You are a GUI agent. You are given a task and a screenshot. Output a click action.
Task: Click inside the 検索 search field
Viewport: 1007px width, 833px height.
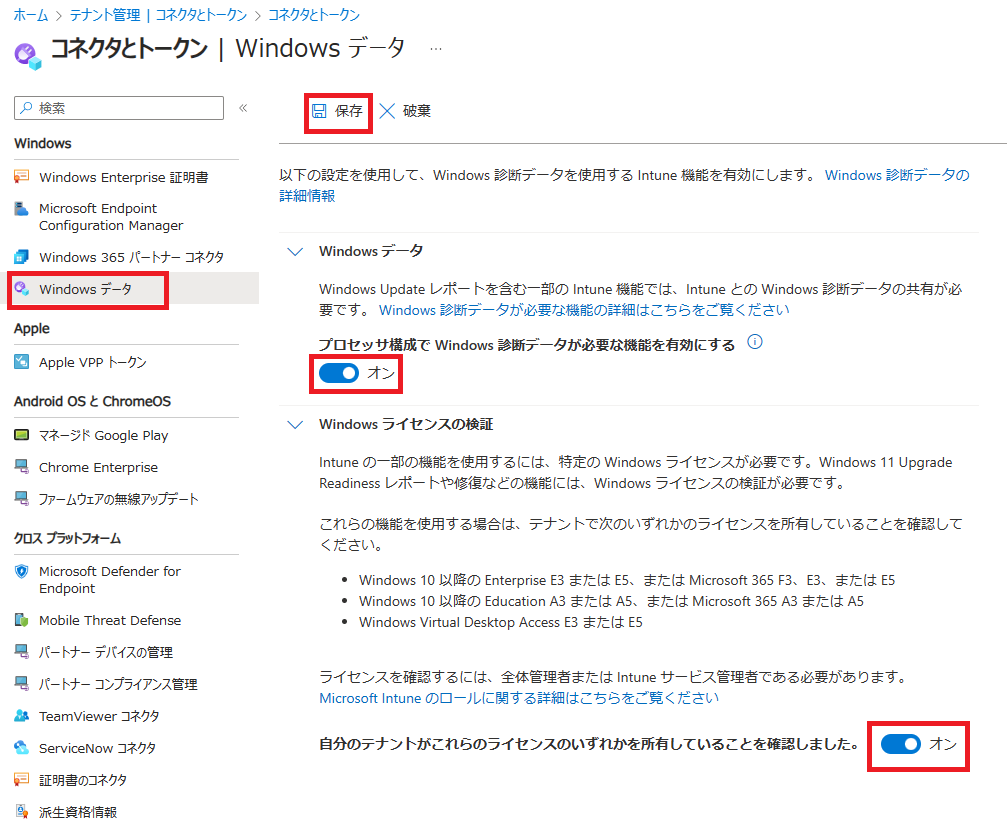[118, 108]
